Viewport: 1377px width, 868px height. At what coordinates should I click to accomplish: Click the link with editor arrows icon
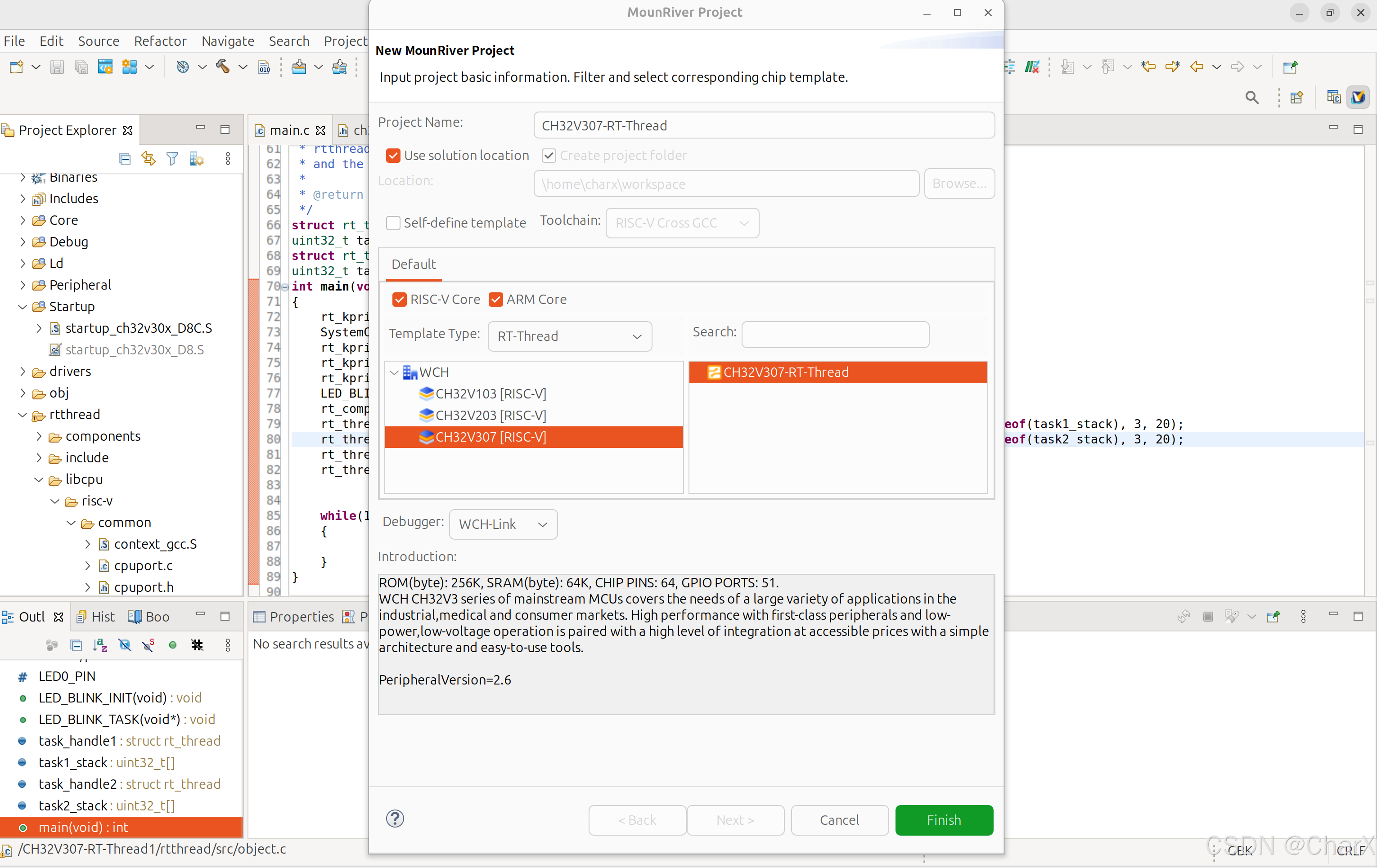[x=148, y=158]
